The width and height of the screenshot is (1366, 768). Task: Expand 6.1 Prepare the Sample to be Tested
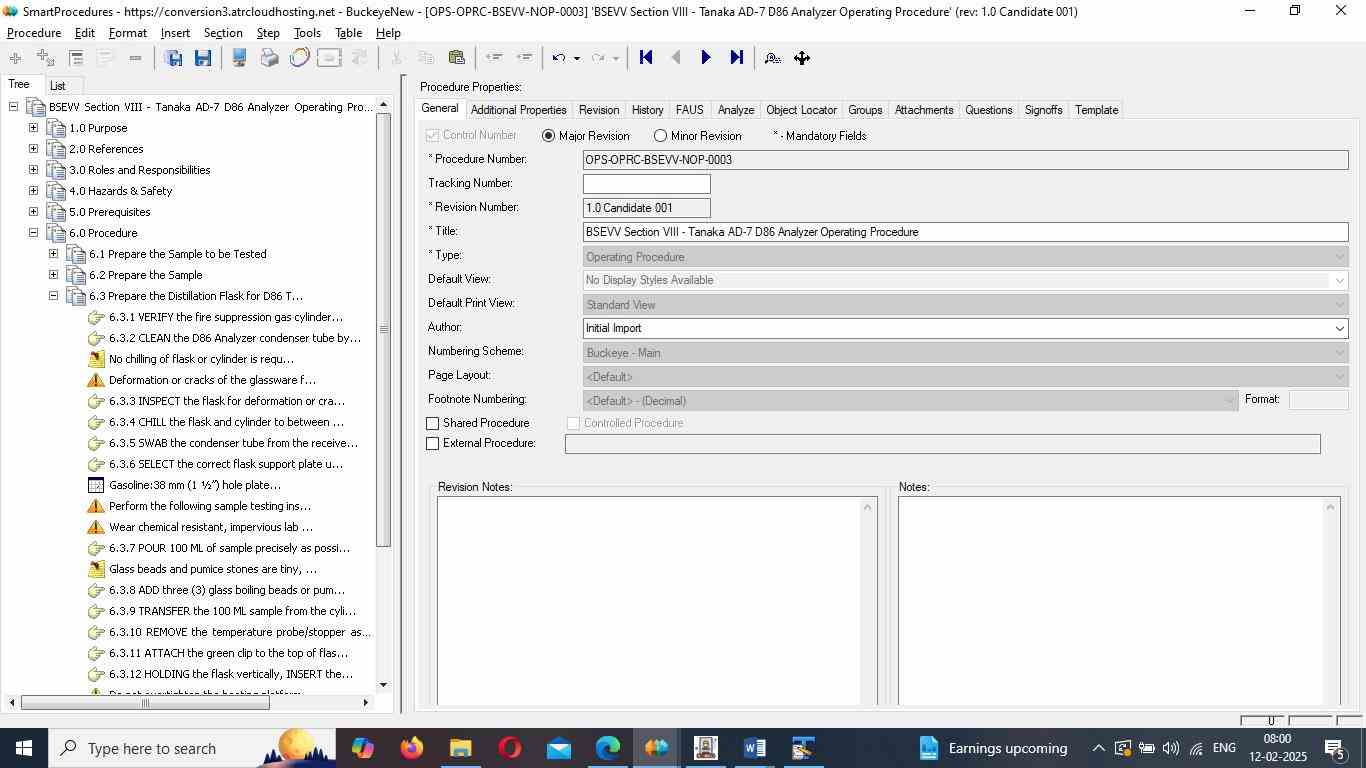click(x=53, y=254)
